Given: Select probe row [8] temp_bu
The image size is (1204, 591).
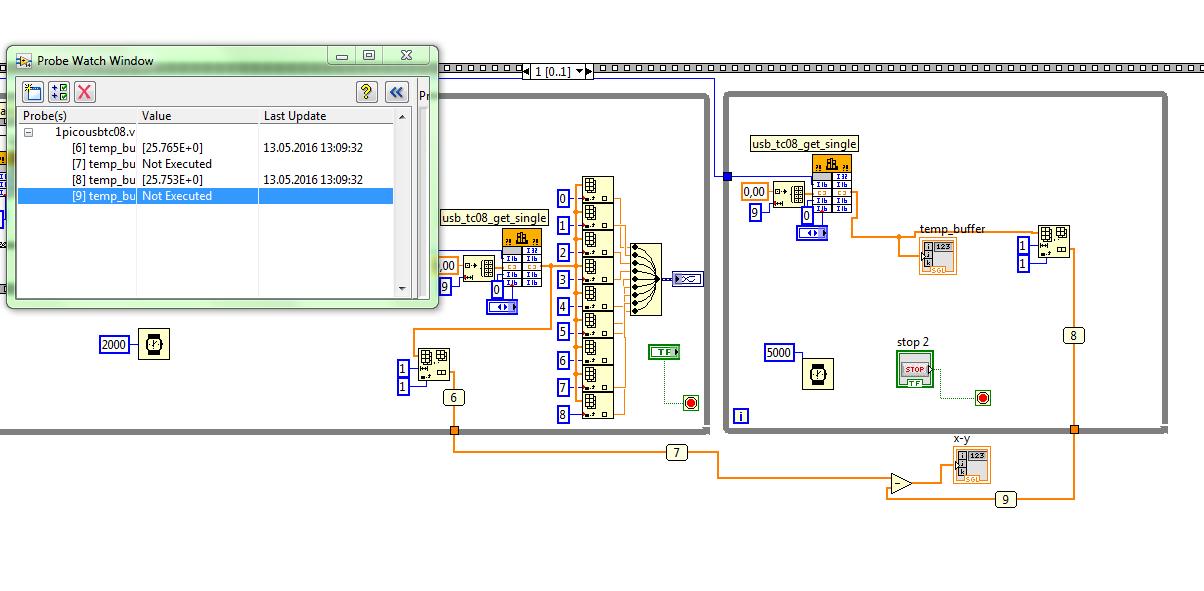Looking at the screenshot, I should 205,180.
